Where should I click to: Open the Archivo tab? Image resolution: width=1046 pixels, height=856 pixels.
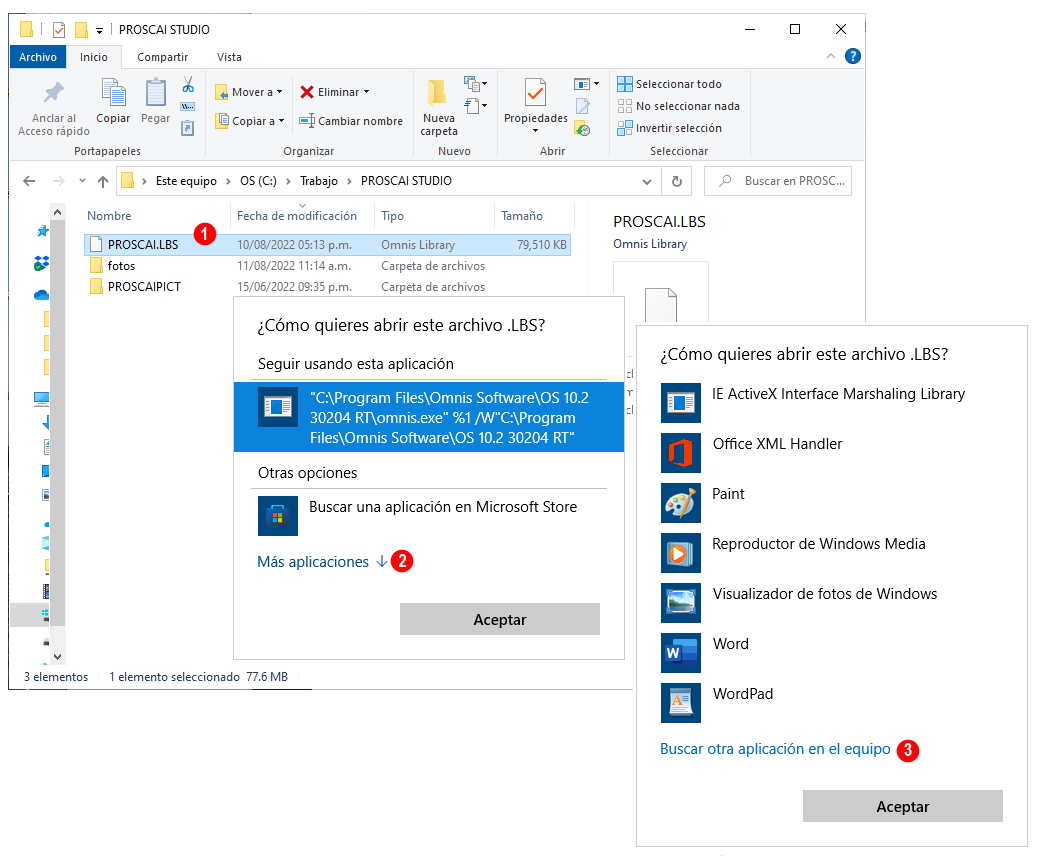(x=38, y=57)
